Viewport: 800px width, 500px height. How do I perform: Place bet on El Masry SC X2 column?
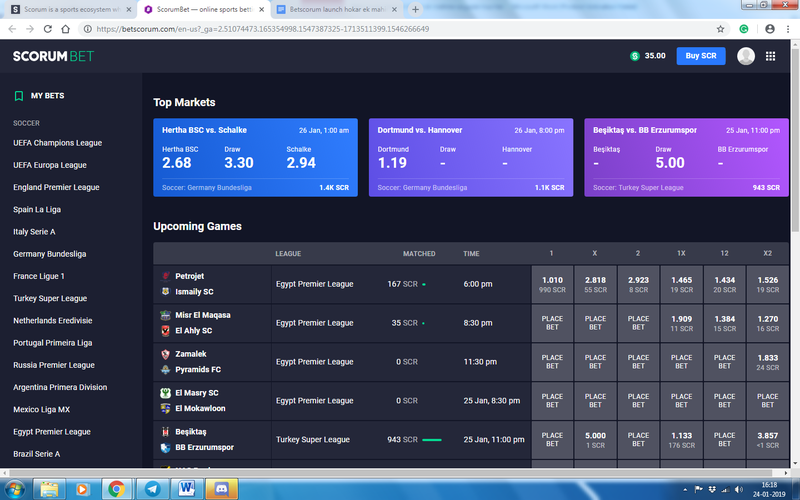pyautogui.click(x=767, y=401)
